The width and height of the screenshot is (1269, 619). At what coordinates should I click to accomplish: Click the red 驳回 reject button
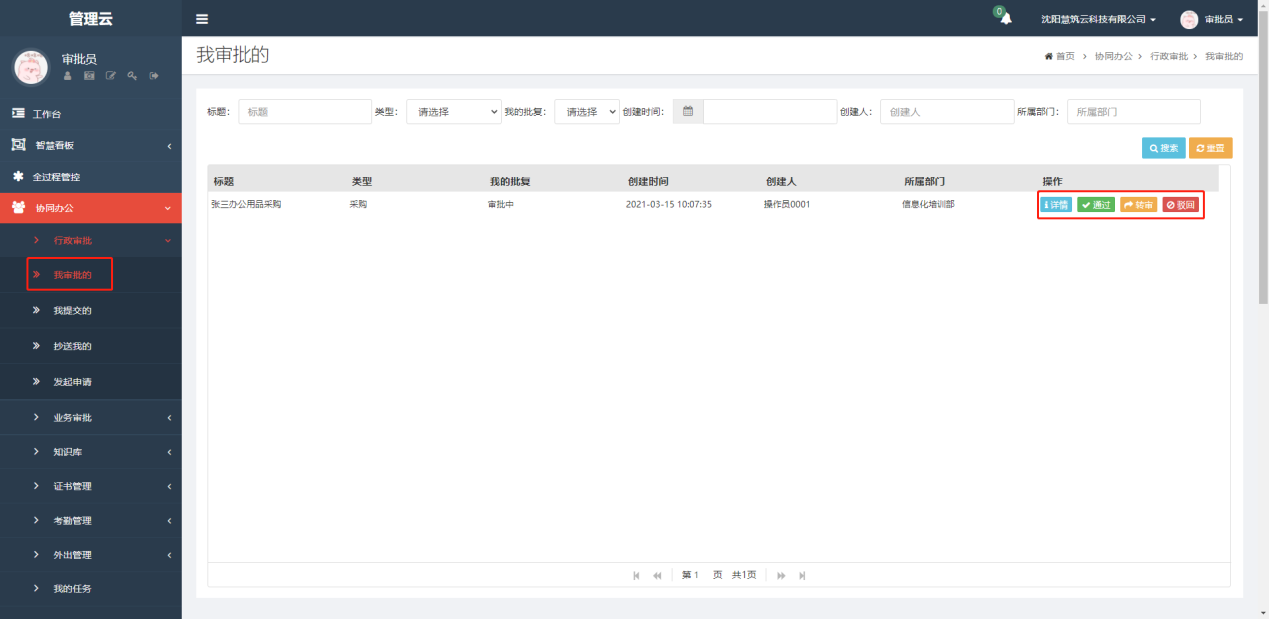(x=1180, y=205)
